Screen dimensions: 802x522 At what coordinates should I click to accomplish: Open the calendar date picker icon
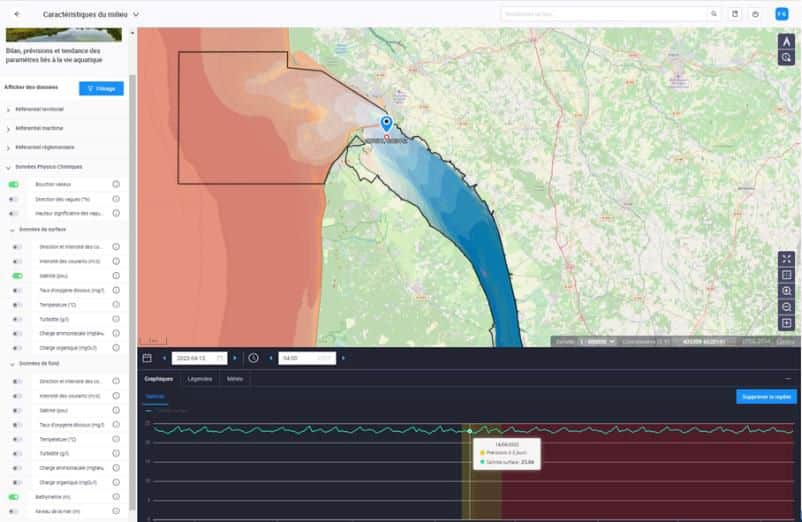coord(147,357)
